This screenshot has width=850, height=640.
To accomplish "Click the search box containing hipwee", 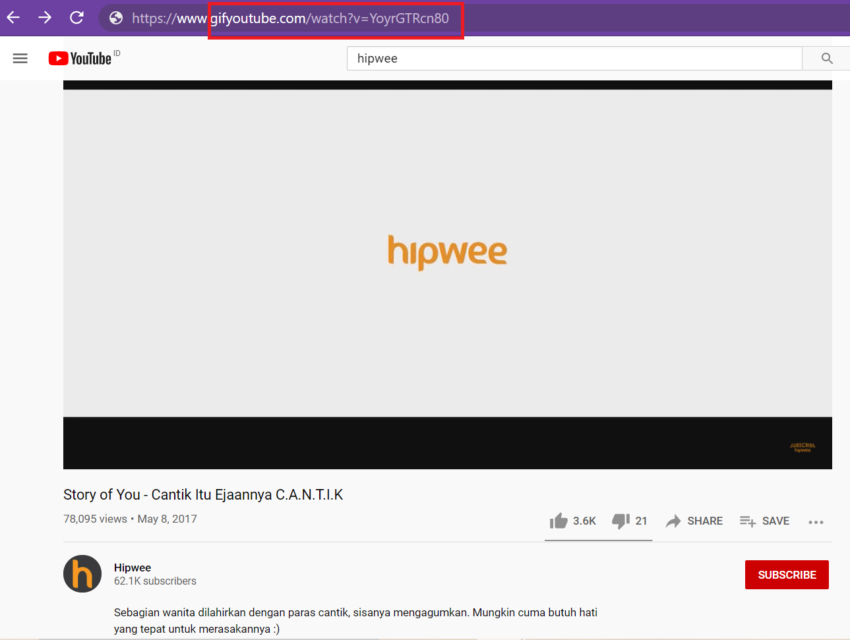I will point(575,59).
